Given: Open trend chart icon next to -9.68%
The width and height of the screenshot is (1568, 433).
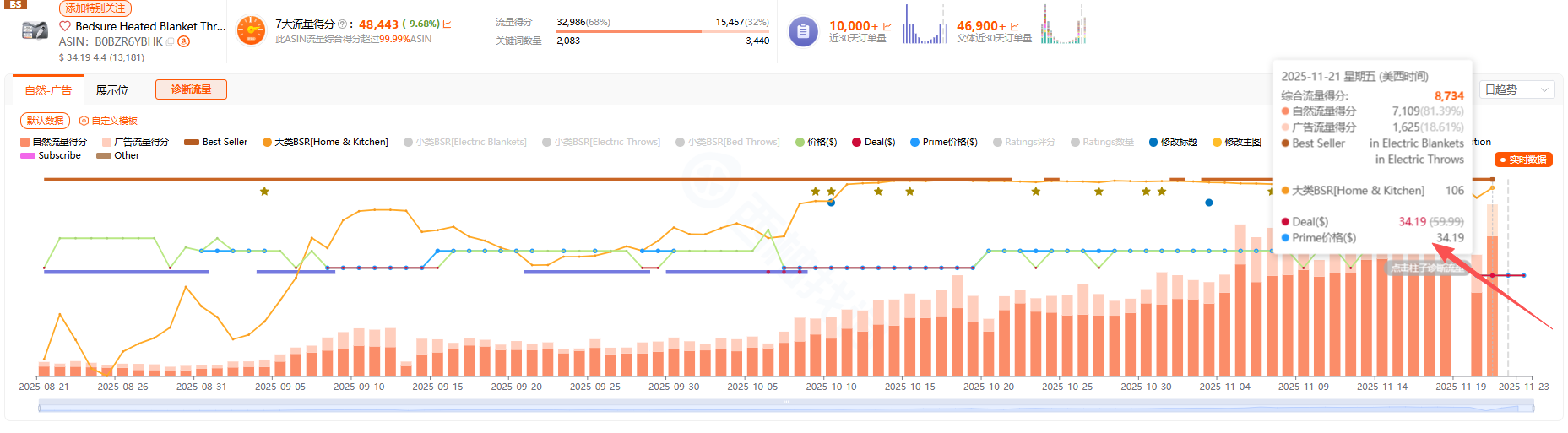Looking at the screenshot, I should tap(448, 24).
